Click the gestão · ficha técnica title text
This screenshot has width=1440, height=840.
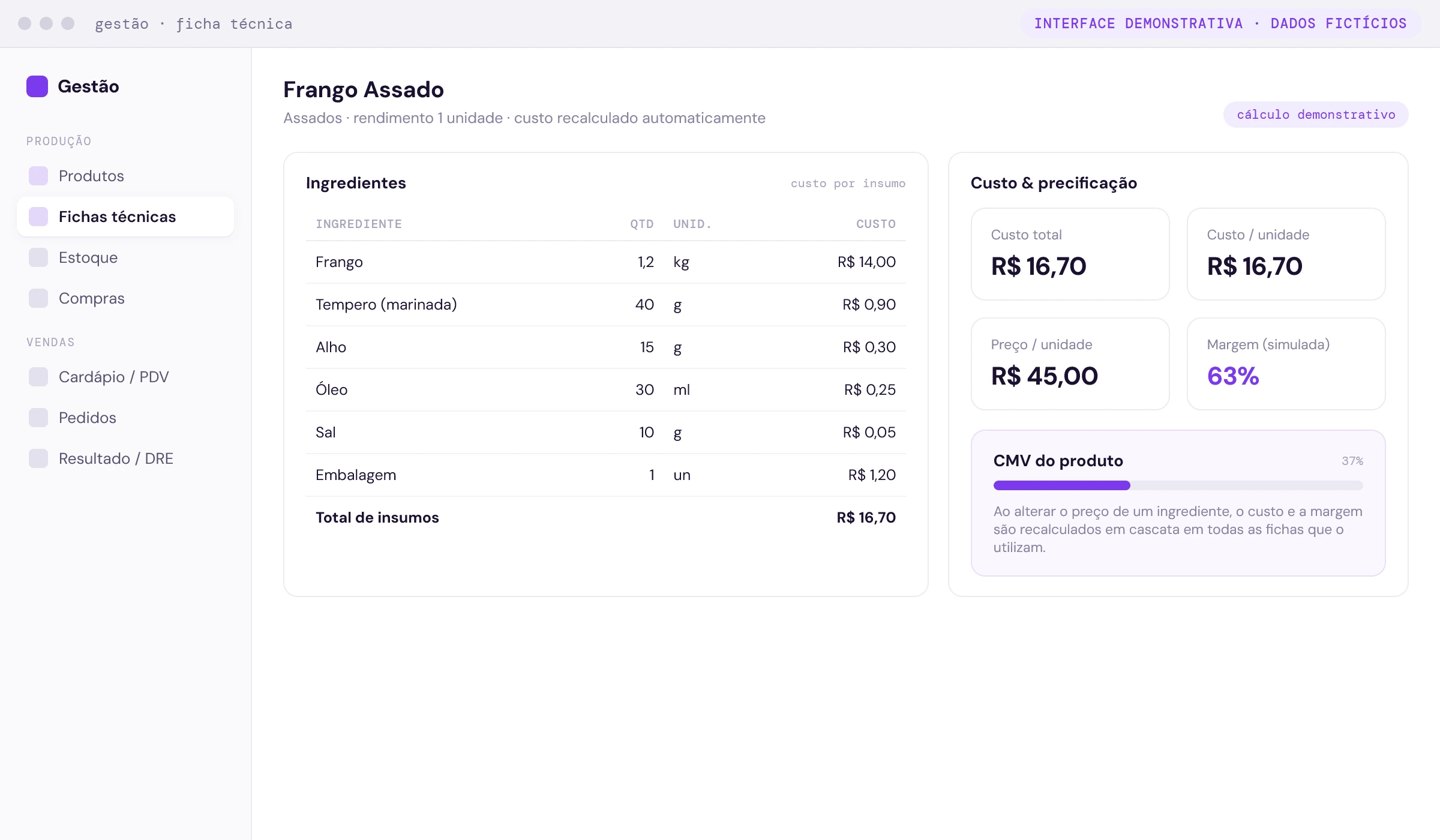194,24
